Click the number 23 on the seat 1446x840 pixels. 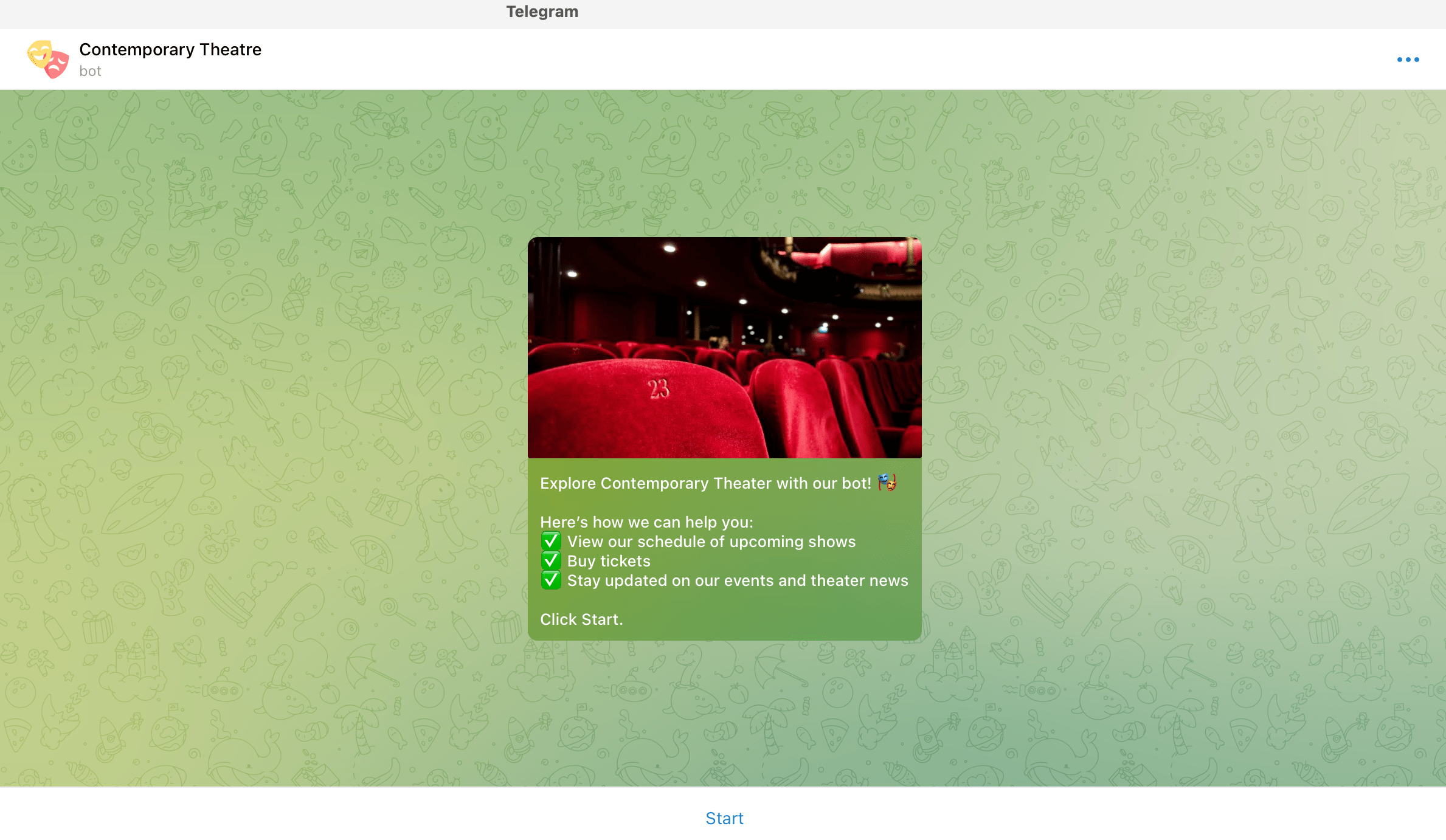point(659,389)
